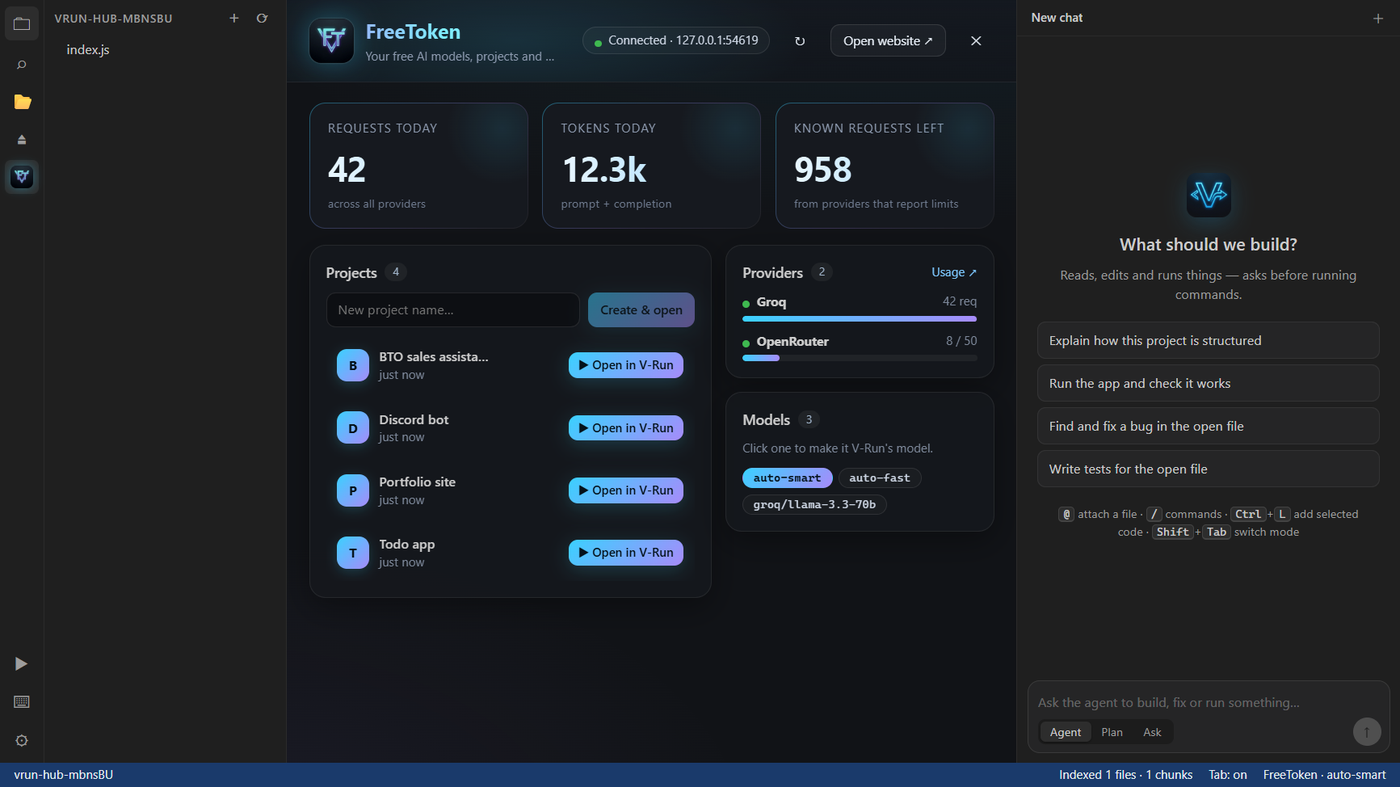Screen dimensions: 1400x787
Task: Choose the groq/llama-3.3-70b model chip
Action: tap(815, 505)
